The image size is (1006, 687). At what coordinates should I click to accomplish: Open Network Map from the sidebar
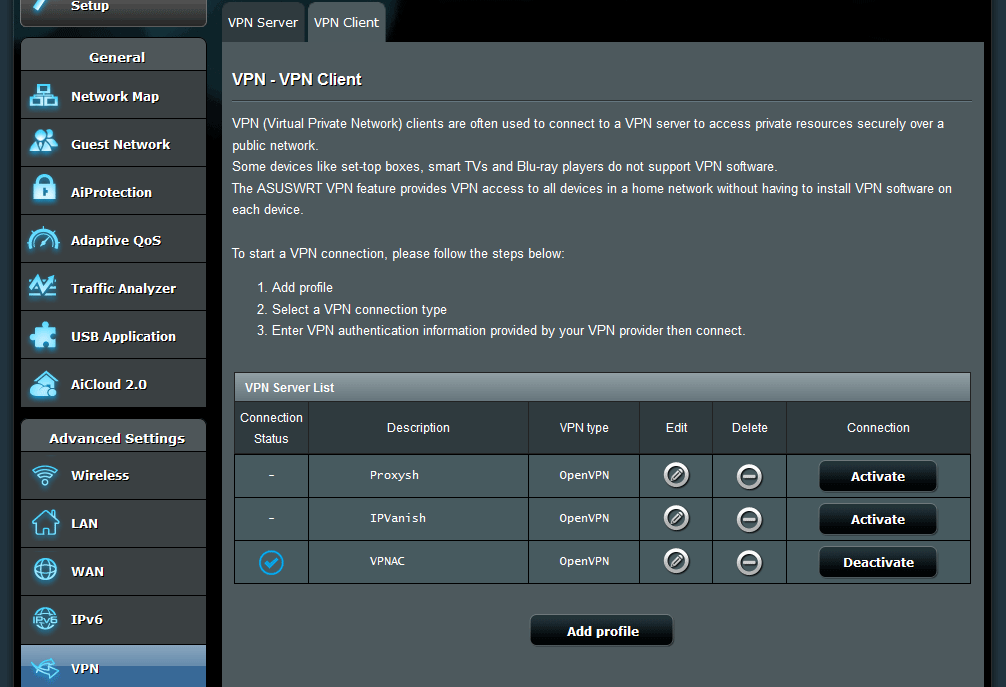coord(114,95)
